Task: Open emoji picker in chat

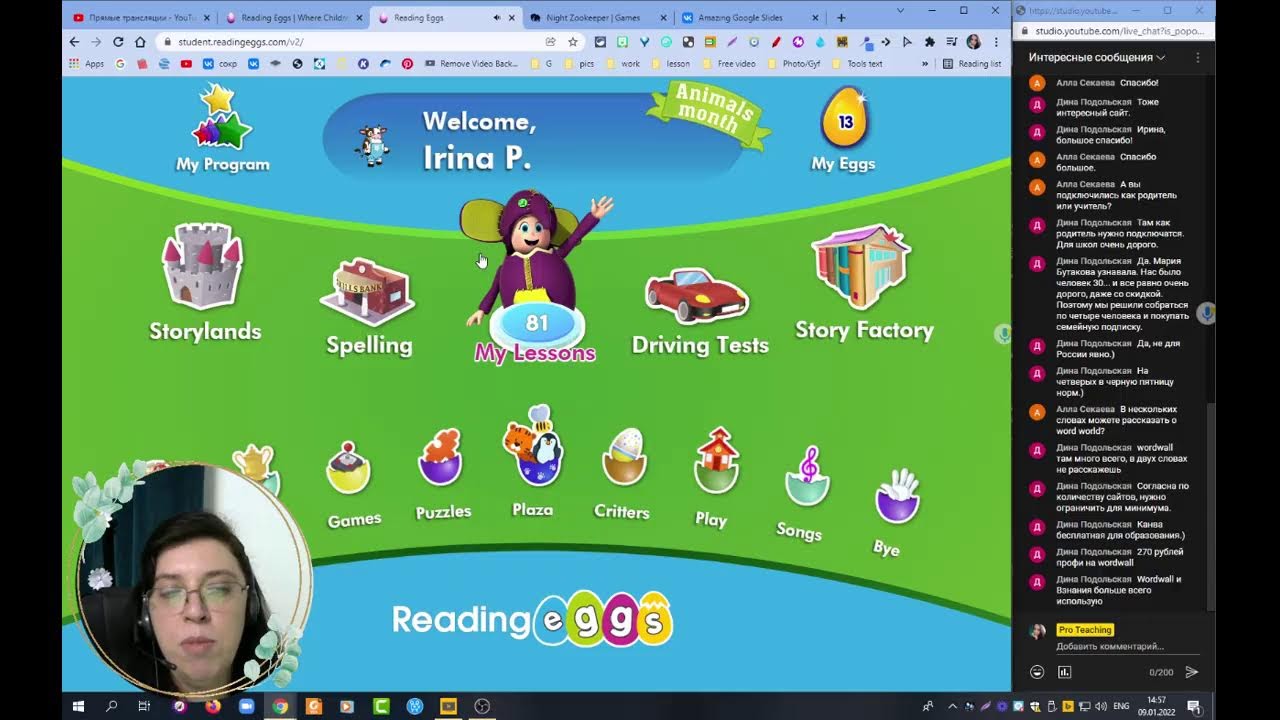Action: [x=1037, y=672]
